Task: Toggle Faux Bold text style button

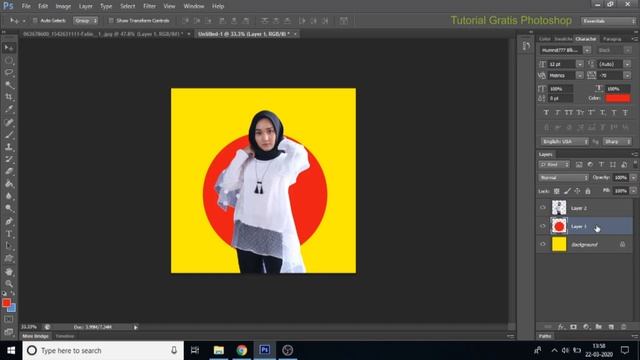Action: coord(546,113)
